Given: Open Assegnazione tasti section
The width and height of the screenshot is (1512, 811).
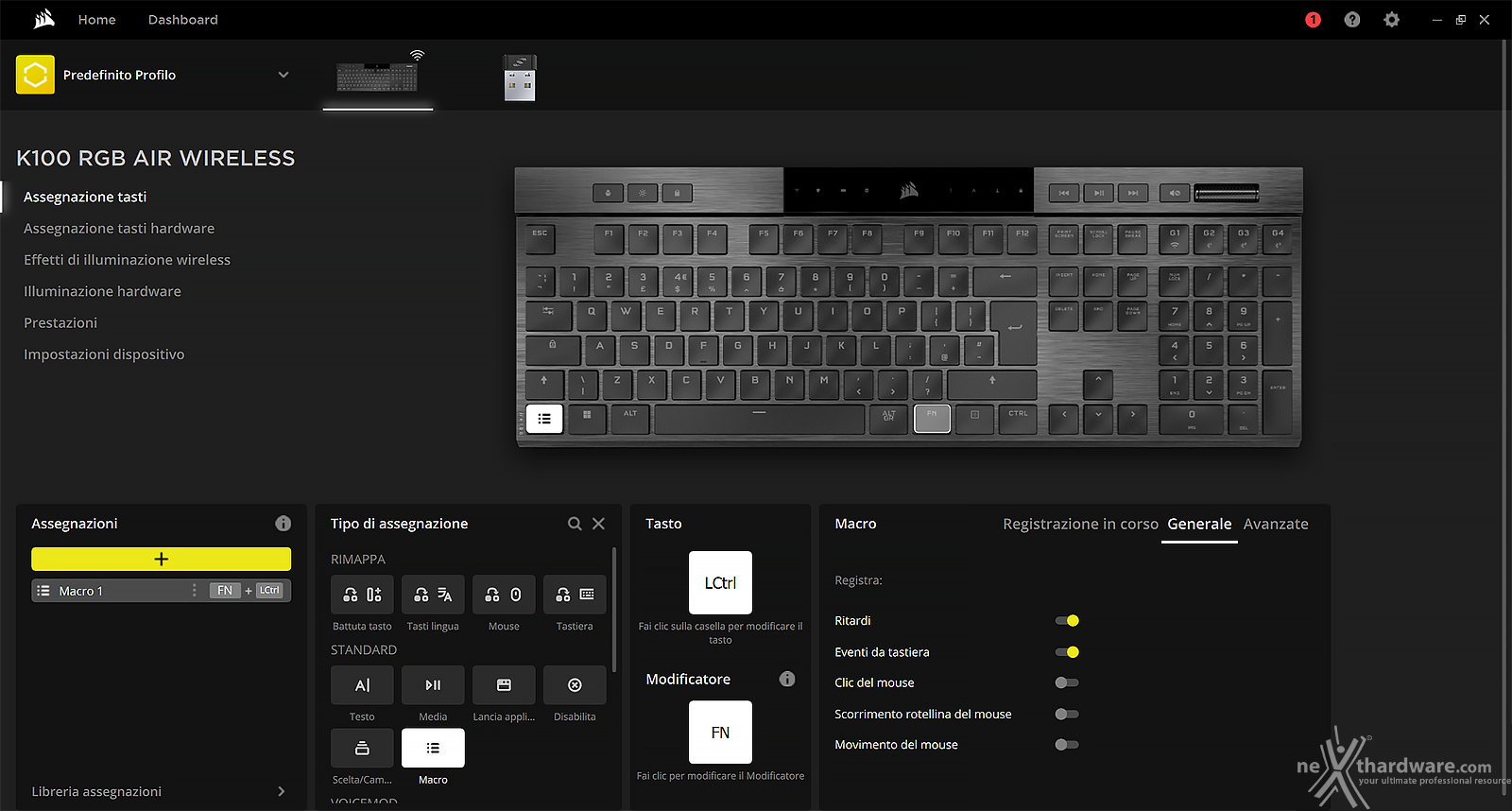Looking at the screenshot, I should point(85,197).
